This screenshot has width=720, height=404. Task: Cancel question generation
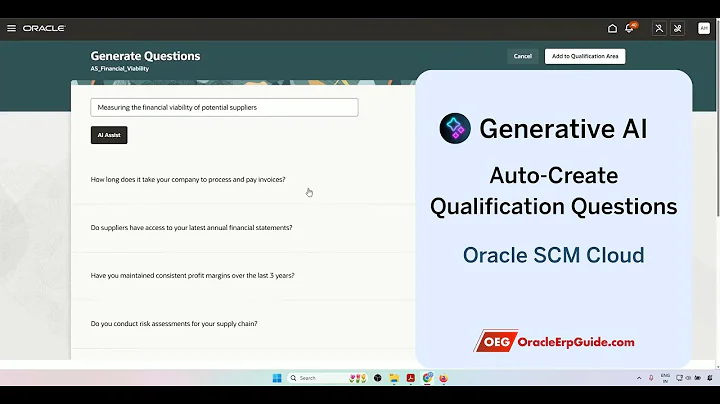pos(523,56)
